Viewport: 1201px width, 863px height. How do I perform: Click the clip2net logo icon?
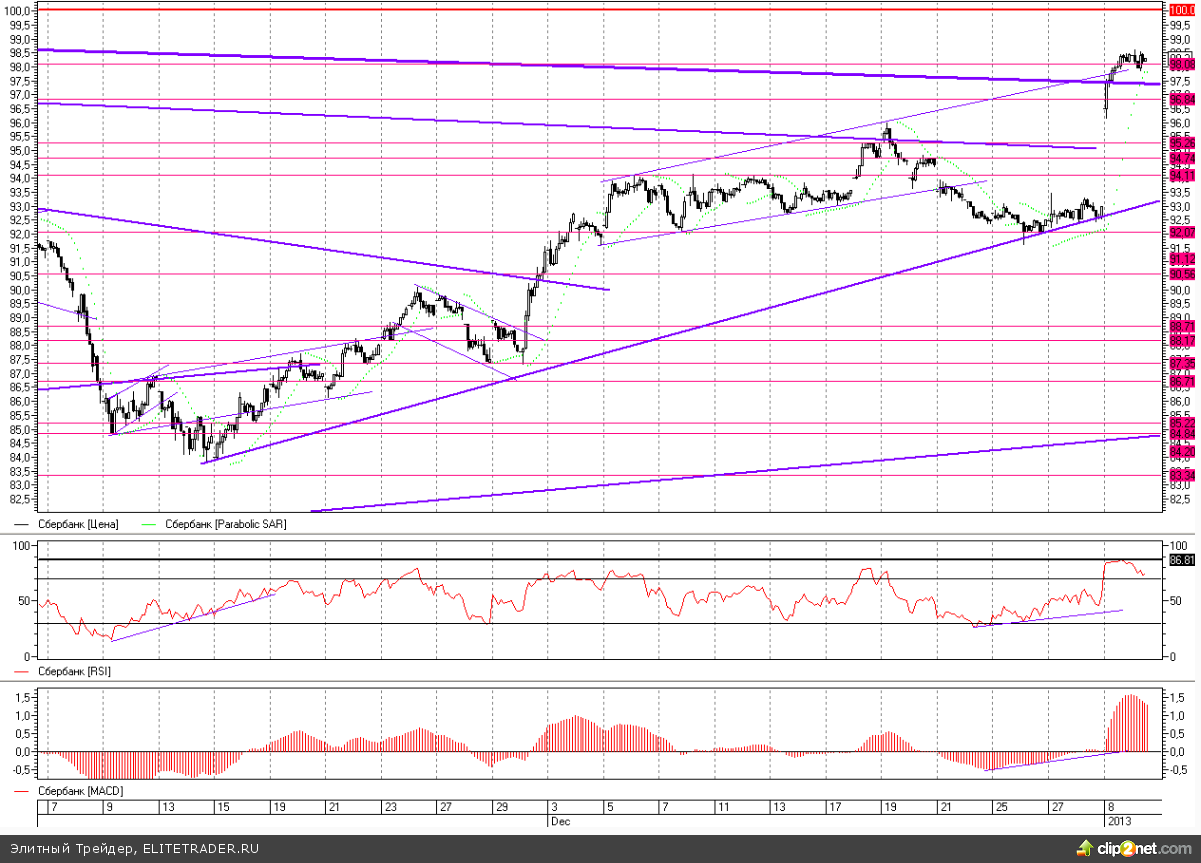point(1085,848)
